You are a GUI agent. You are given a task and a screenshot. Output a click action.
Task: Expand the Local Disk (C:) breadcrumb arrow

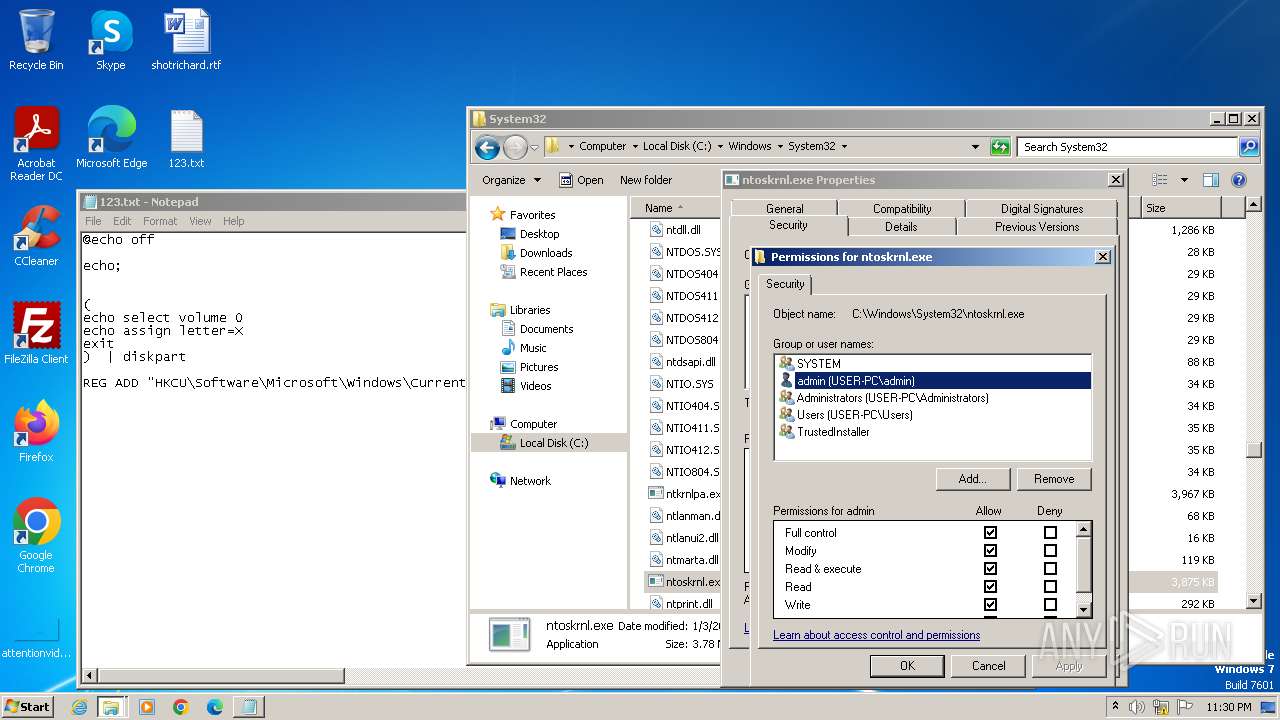(x=719, y=146)
